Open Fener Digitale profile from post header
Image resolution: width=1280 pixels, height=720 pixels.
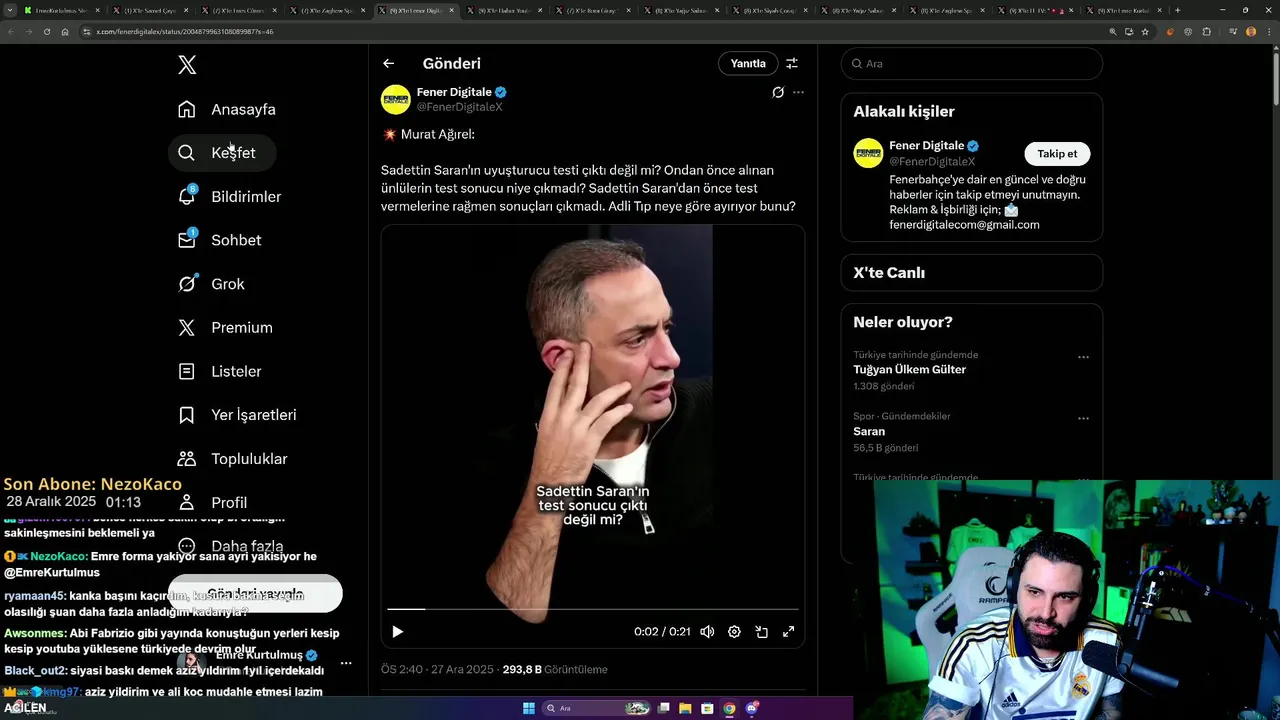click(454, 92)
